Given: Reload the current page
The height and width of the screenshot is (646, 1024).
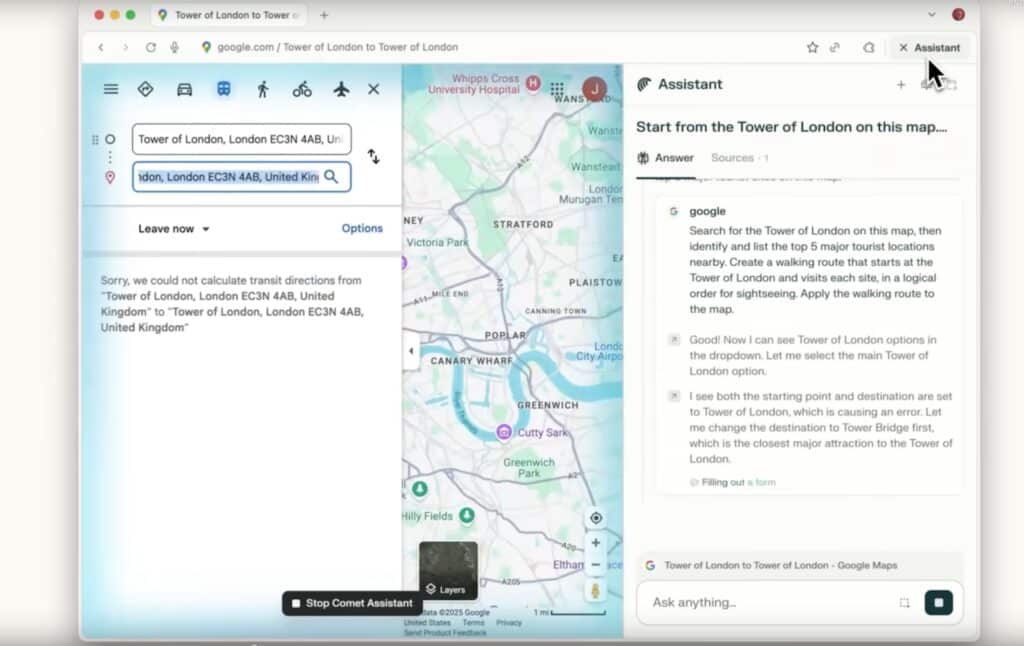Looking at the screenshot, I should click(x=151, y=47).
